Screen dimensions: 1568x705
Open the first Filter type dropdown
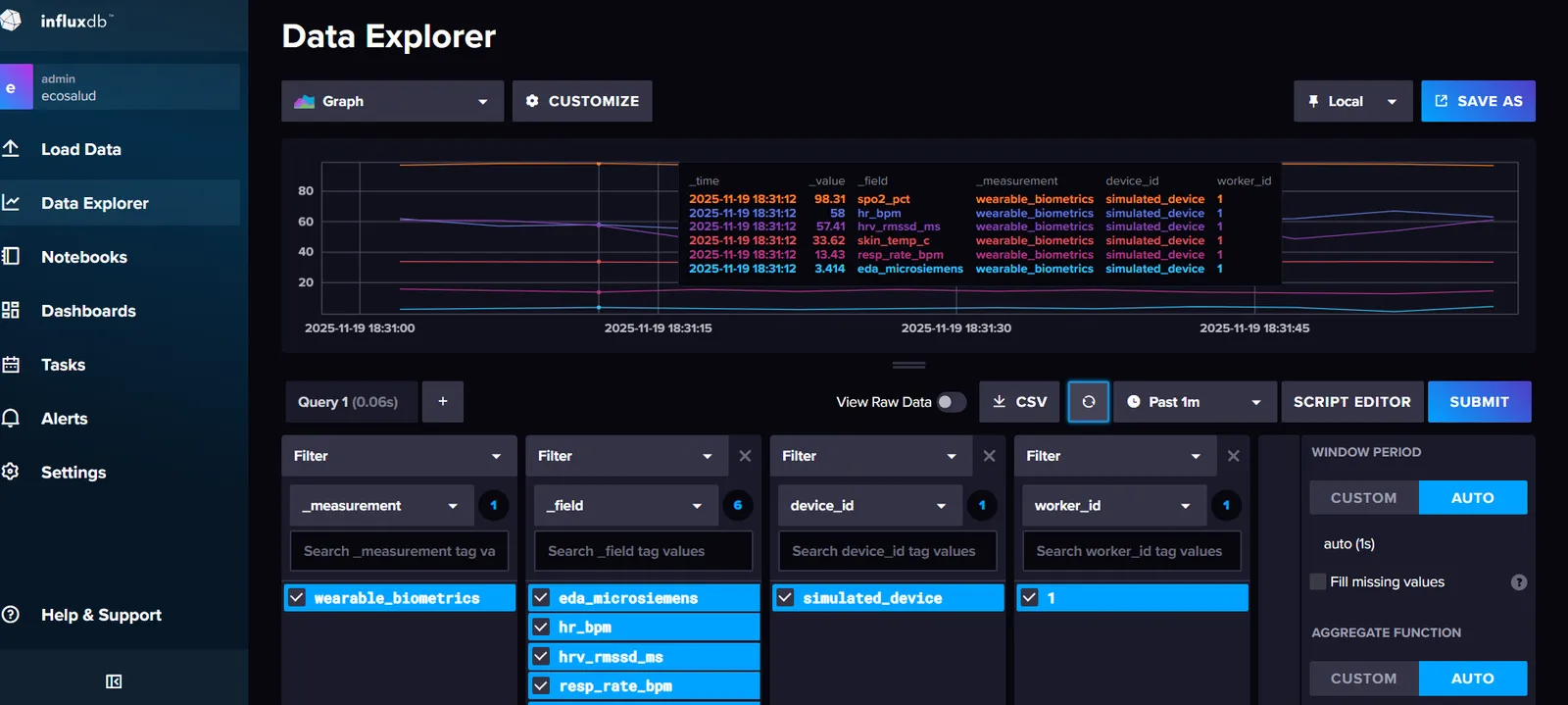coord(399,456)
